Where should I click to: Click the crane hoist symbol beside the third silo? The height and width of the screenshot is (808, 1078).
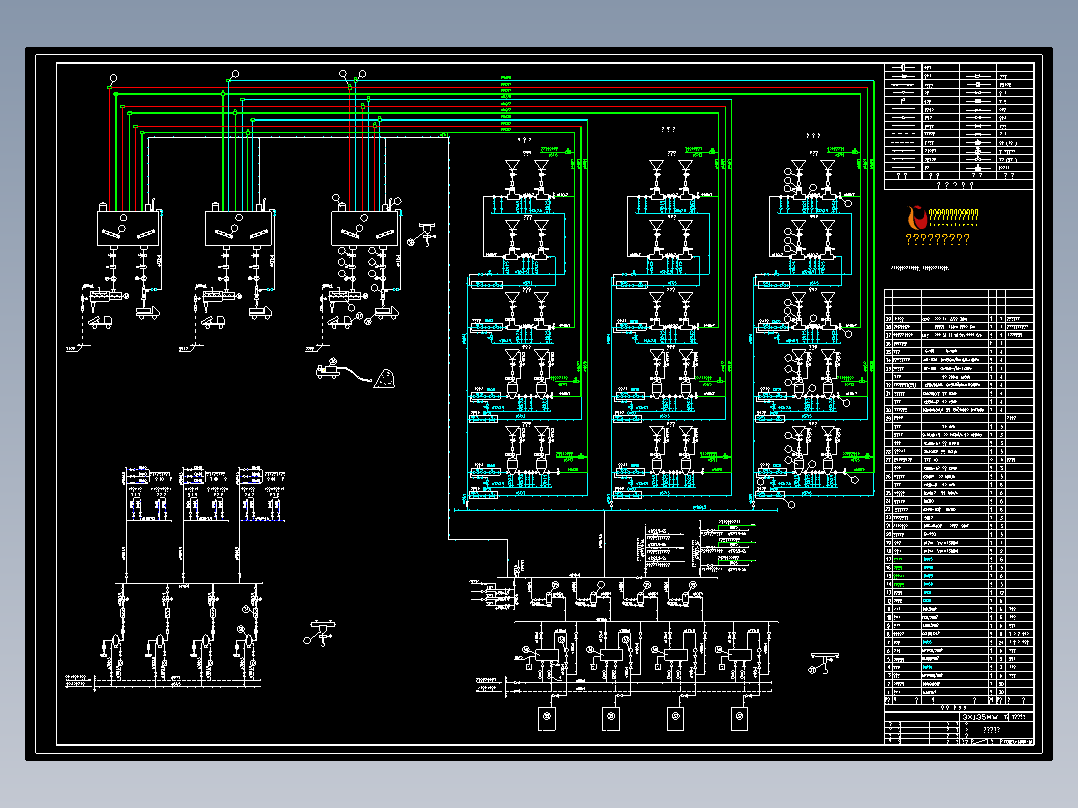[422, 234]
